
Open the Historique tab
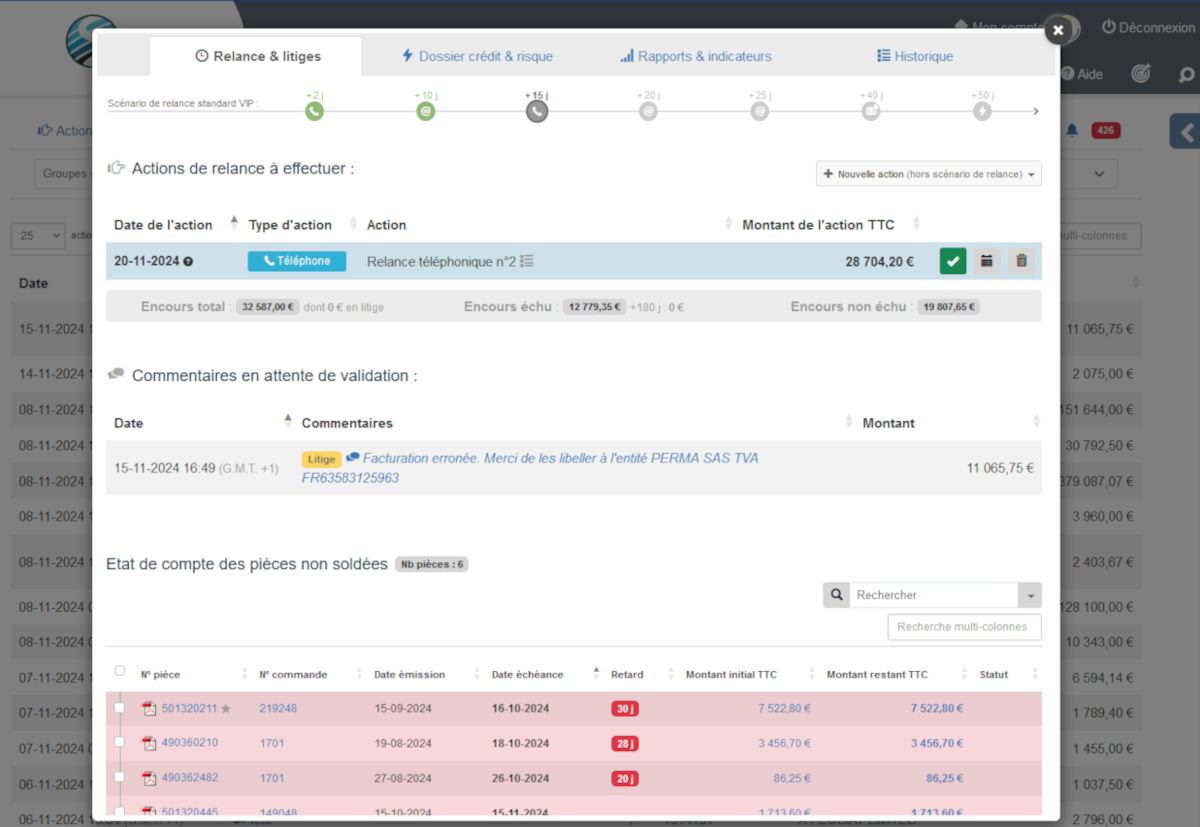point(914,56)
